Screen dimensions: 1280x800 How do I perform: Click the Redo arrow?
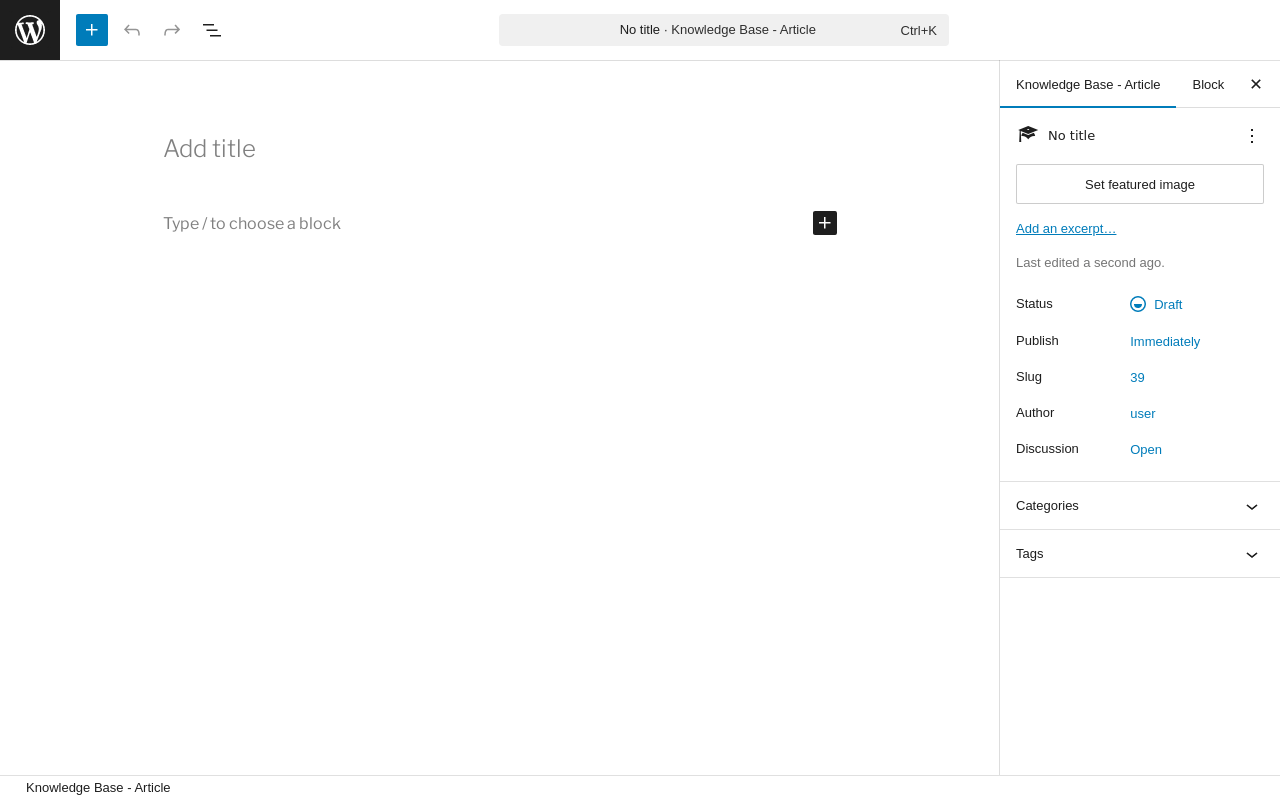(x=172, y=30)
